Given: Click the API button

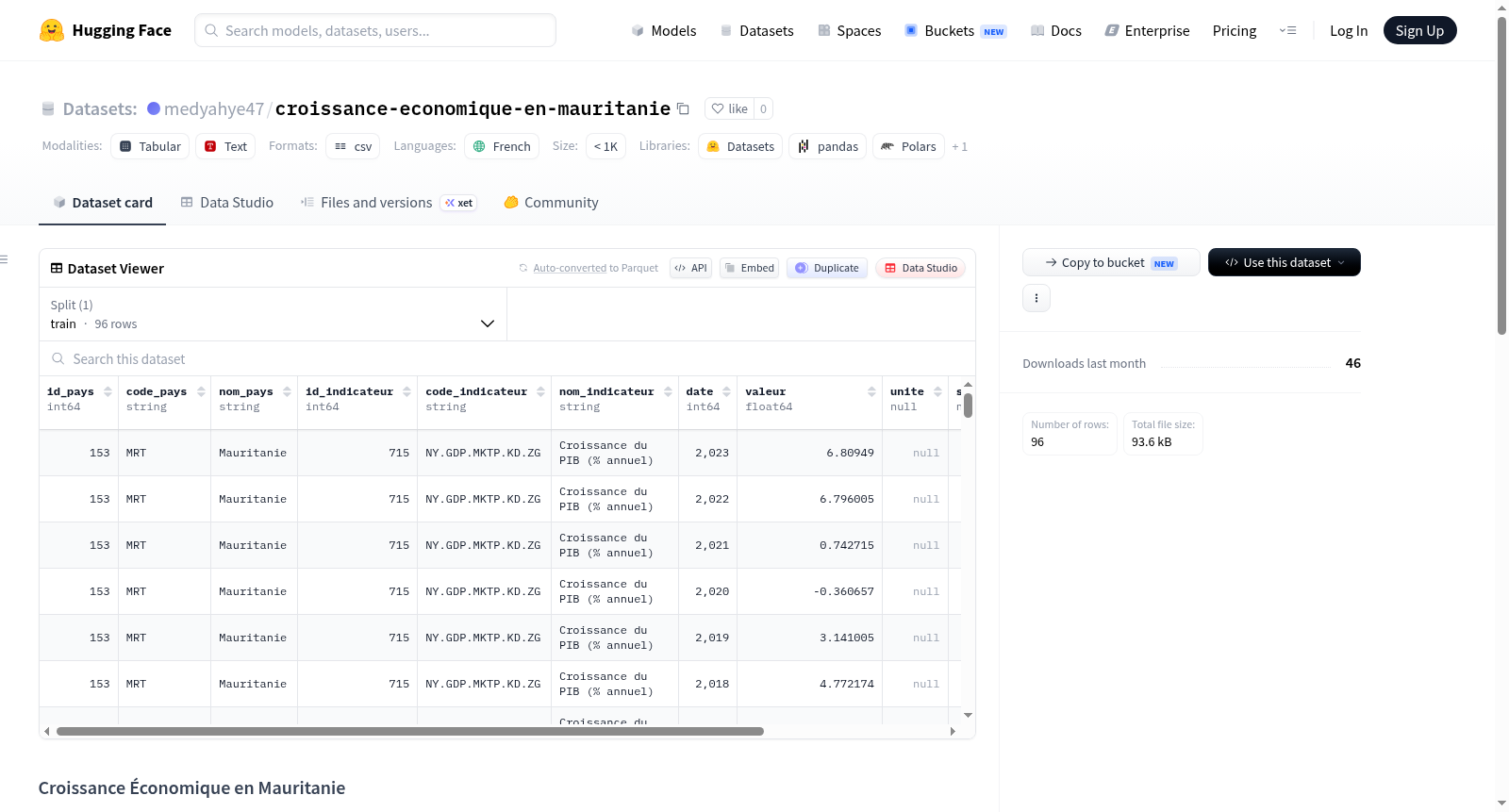Looking at the screenshot, I should pos(690,268).
